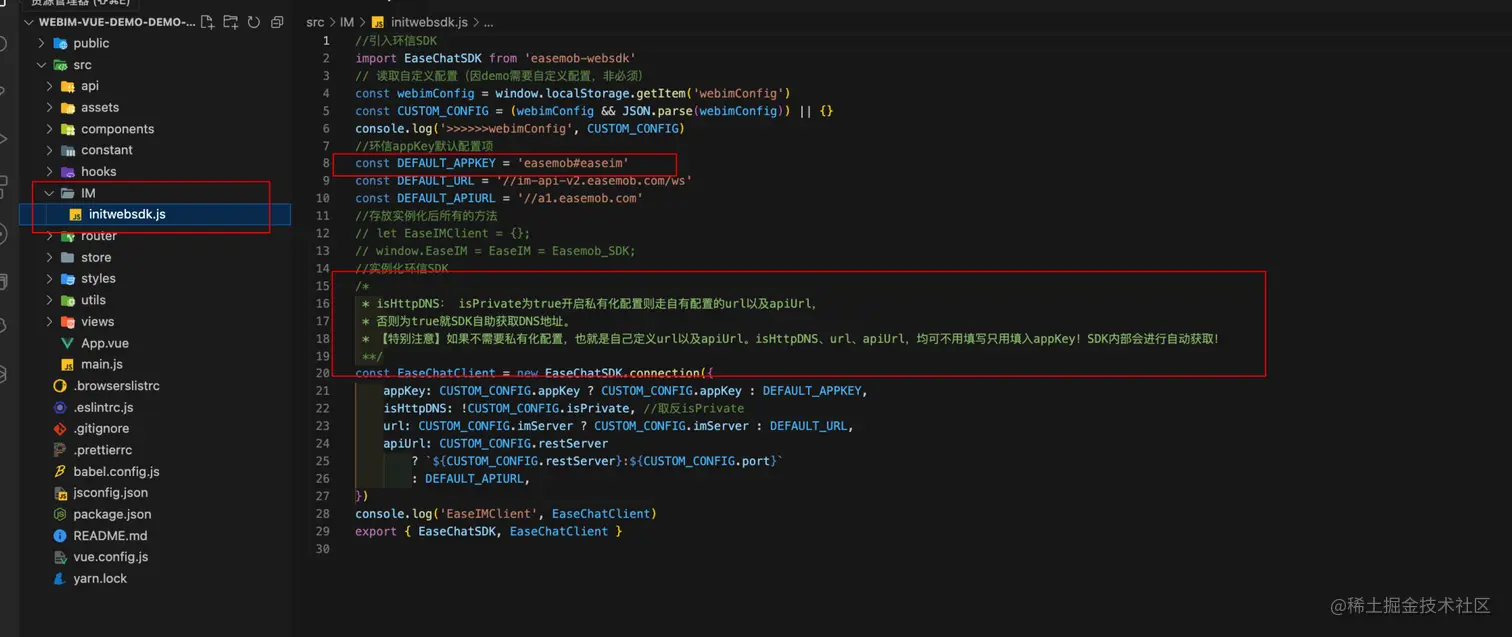Click the IM open-folder icon
The width and height of the screenshot is (1512, 637).
click(68, 193)
